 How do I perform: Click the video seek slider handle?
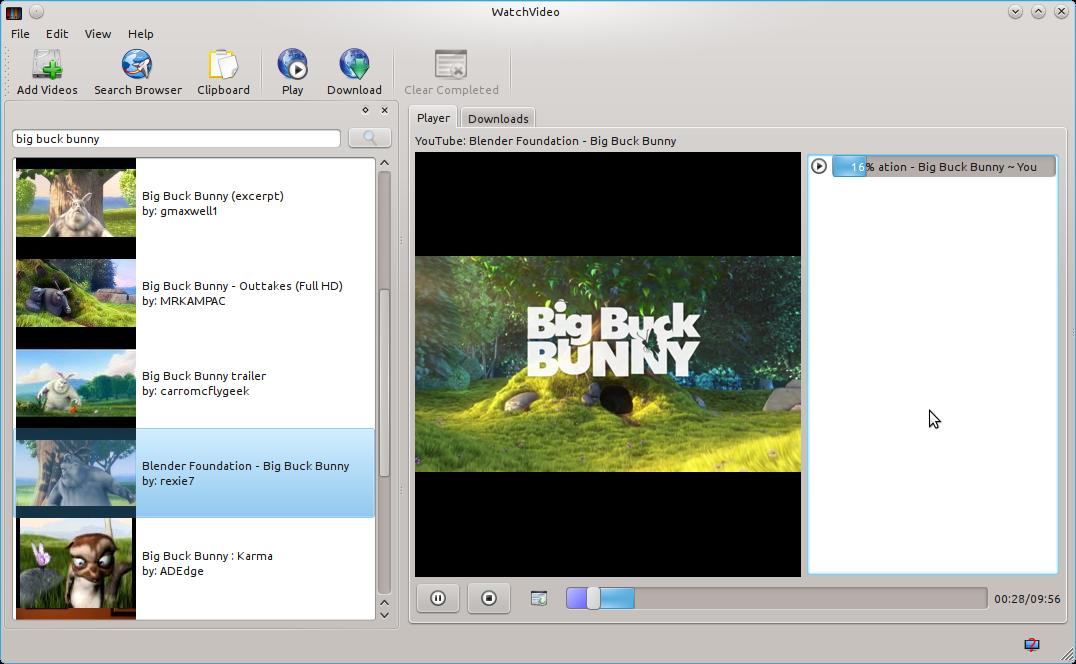pyautogui.click(x=593, y=598)
